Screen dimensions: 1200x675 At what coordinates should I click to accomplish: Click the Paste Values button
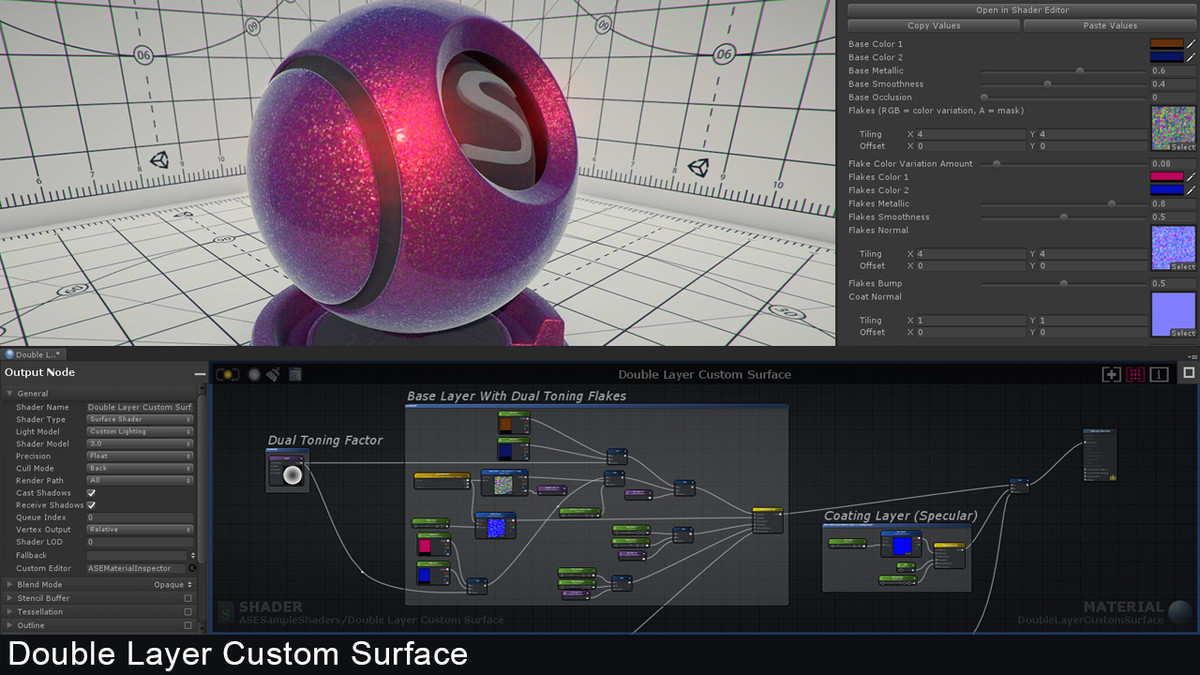tap(1110, 26)
